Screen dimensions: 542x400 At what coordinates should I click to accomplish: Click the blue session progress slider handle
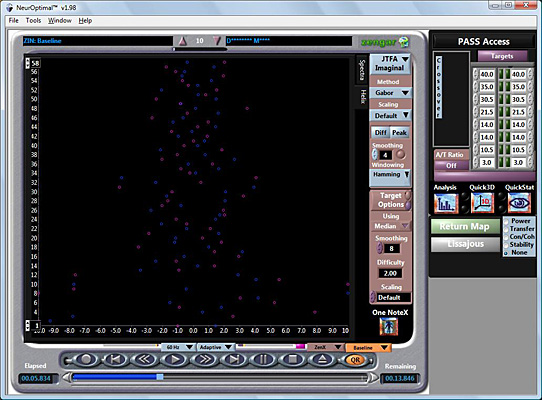160,377
